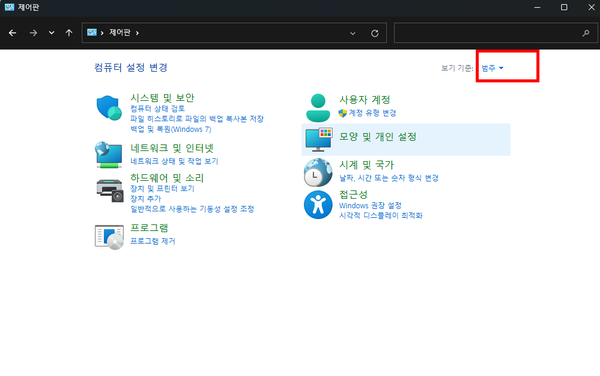Open 파일 히스토리로 파일의 백업 복사본 저장

point(197,119)
